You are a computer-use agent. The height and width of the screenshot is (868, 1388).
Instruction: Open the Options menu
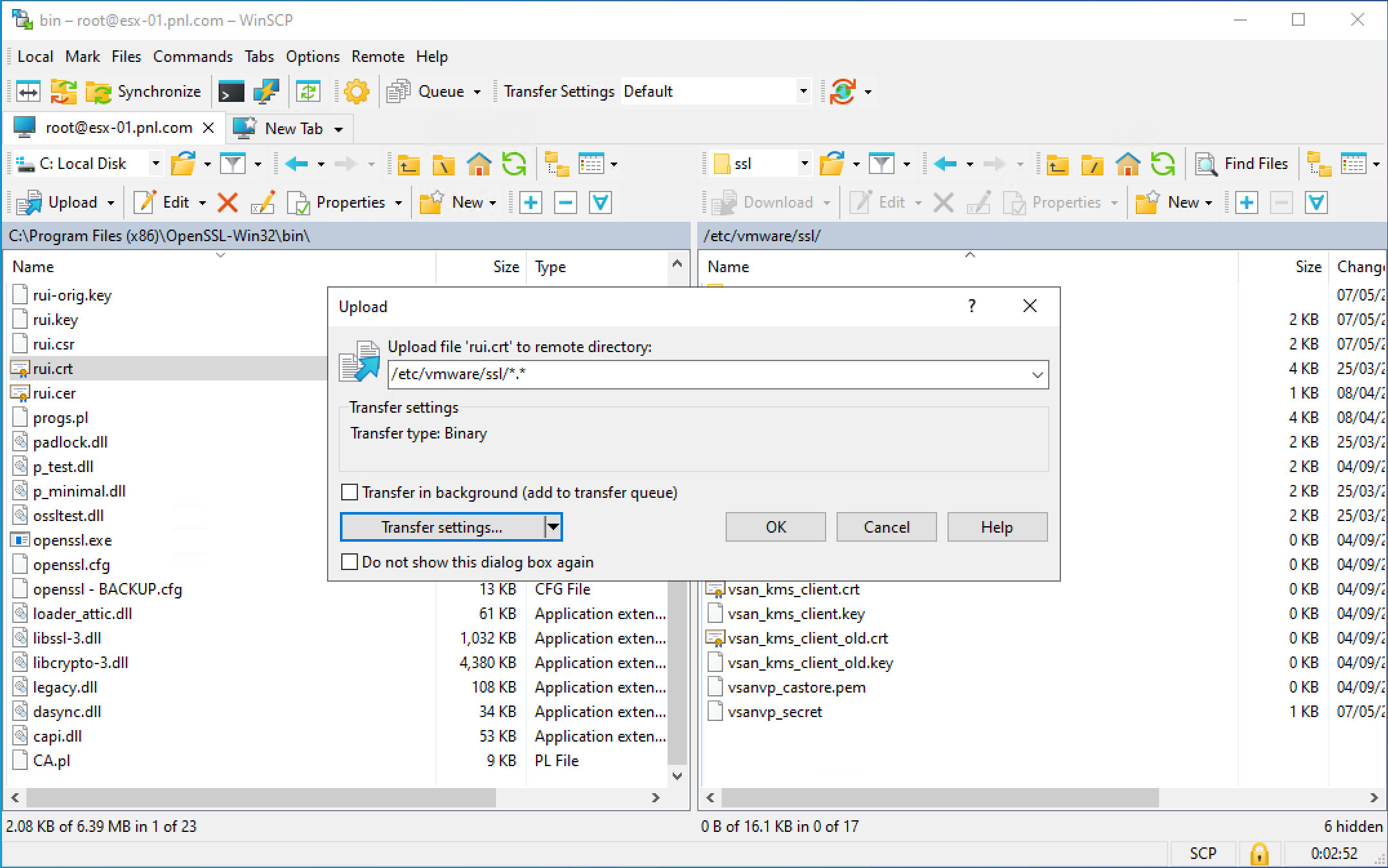click(313, 57)
